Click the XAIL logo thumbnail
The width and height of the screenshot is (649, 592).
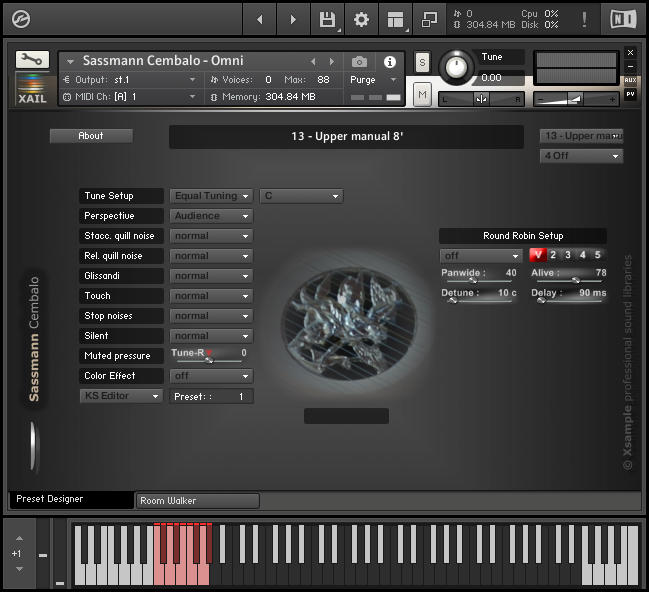click(32, 89)
